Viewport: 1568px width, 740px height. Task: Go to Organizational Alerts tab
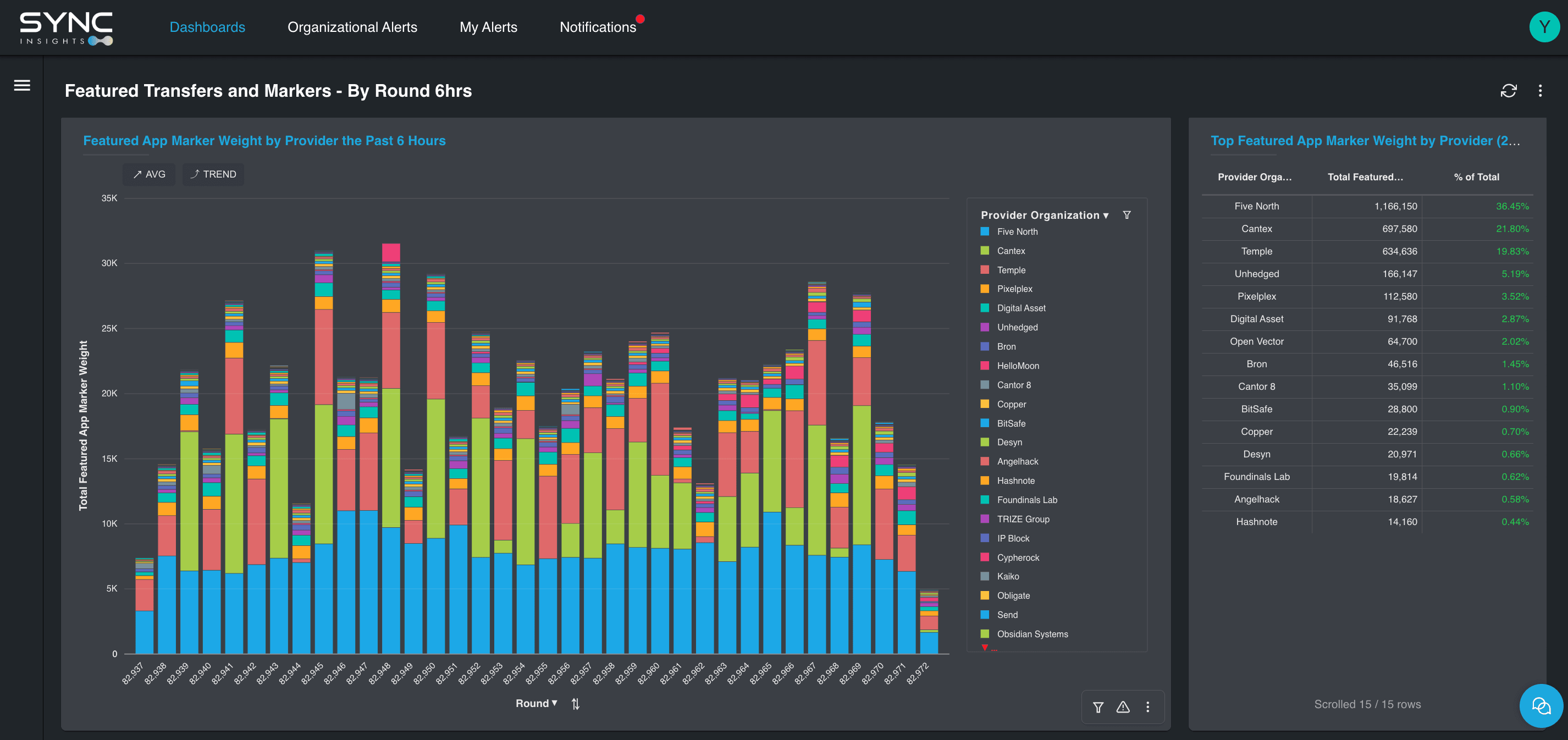352,27
